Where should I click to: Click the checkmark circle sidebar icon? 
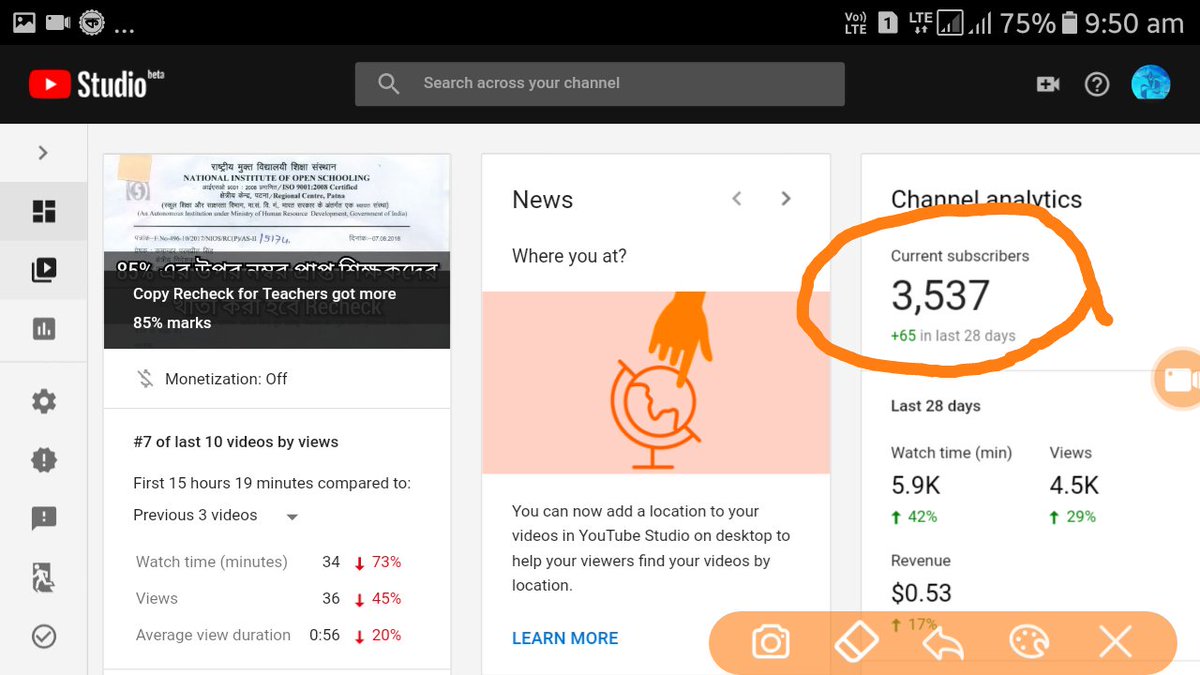pos(44,636)
